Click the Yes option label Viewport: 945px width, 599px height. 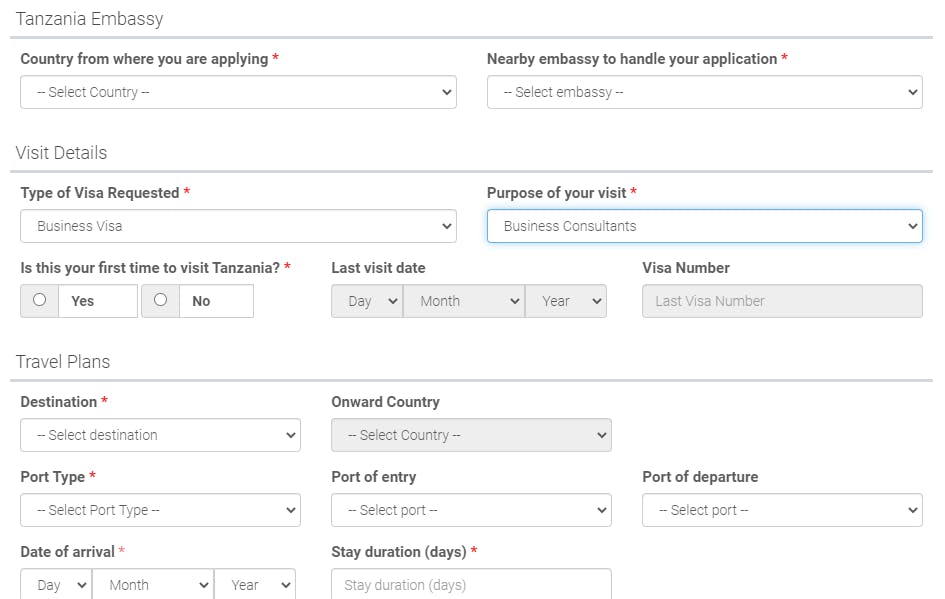83,301
